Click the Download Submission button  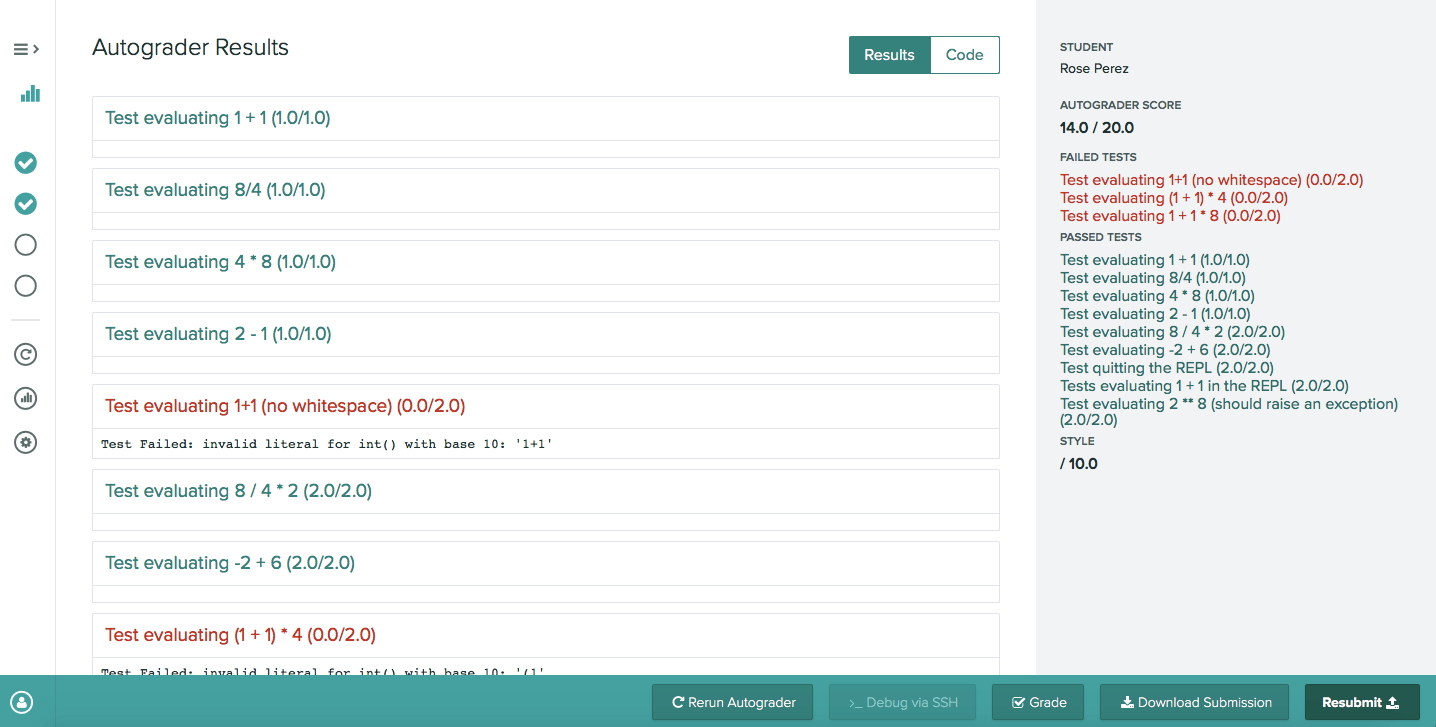tap(1194, 702)
